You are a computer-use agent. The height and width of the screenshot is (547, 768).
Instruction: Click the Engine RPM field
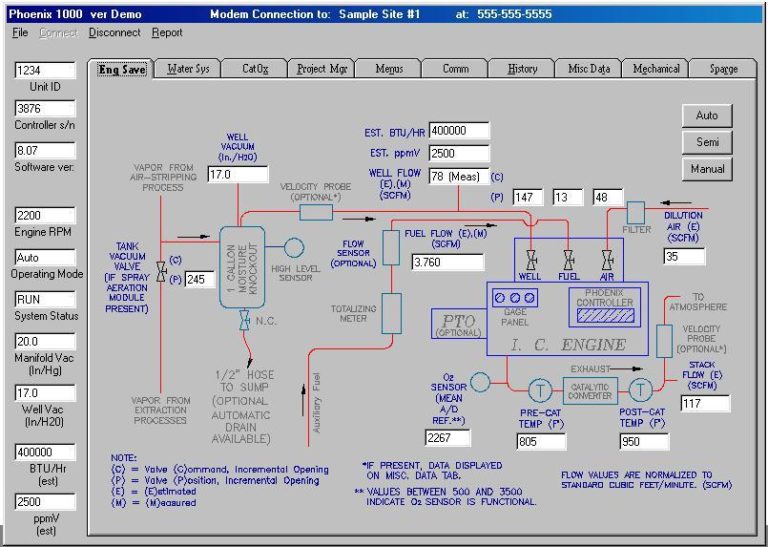(x=45, y=215)
